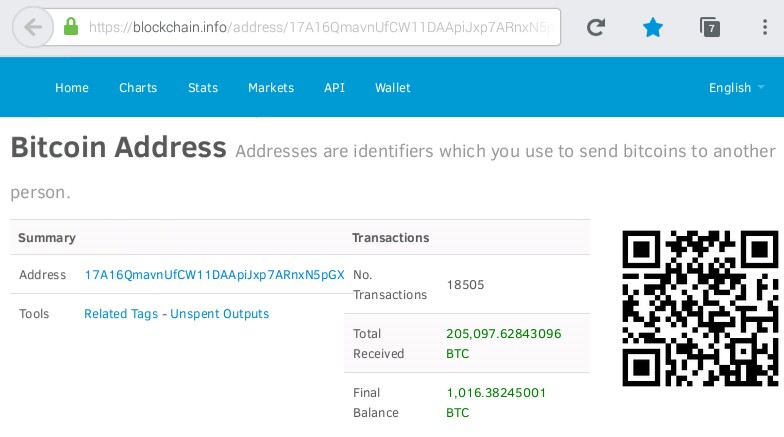
Task: Open the Wallet page
Action: coord(392,88)
